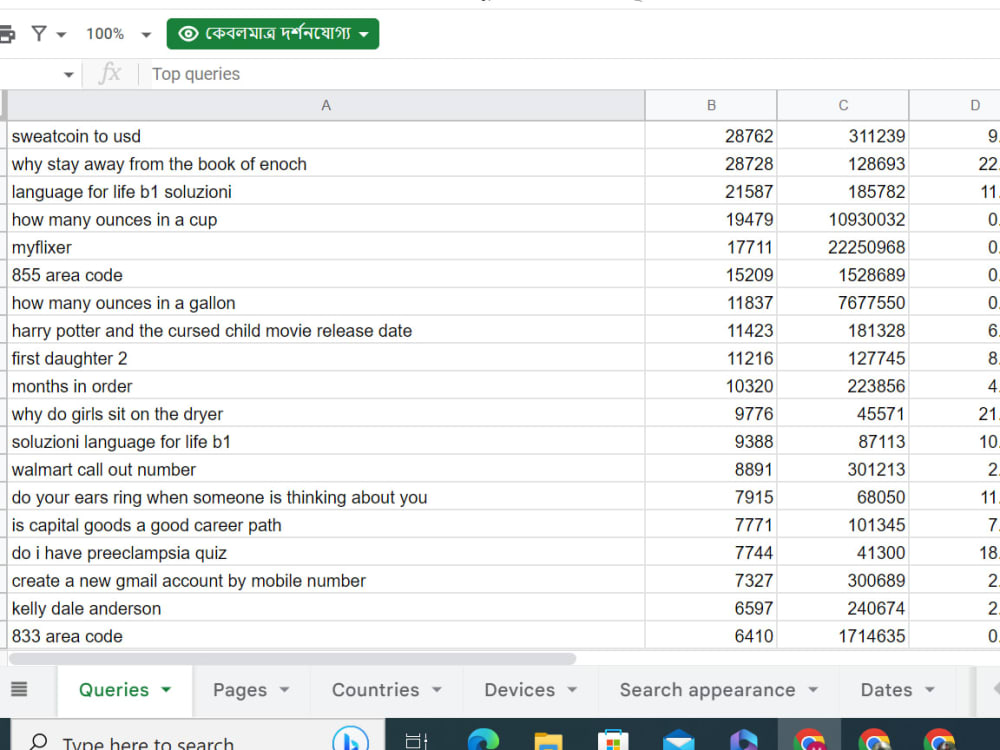
Task: Select cell '855 area code'
Action: point(326,275)
